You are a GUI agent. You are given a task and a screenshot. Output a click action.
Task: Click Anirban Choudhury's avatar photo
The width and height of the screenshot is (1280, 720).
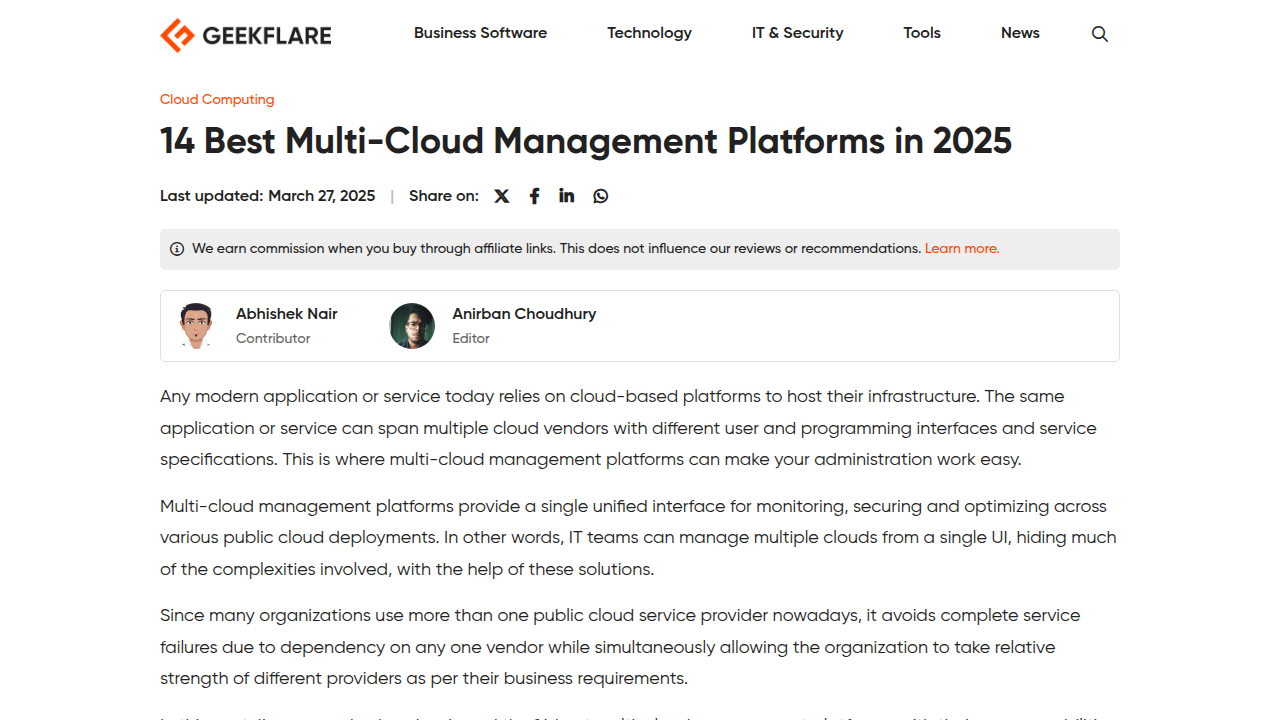[x=412, y=326]
